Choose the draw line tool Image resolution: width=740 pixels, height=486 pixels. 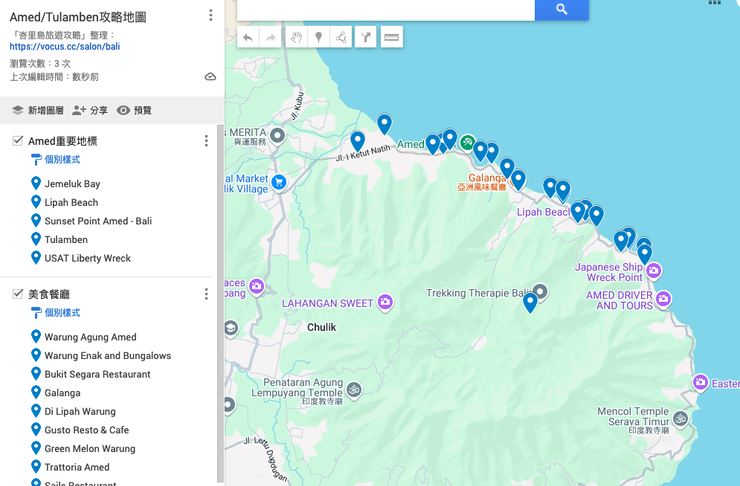tap(342, 38)
